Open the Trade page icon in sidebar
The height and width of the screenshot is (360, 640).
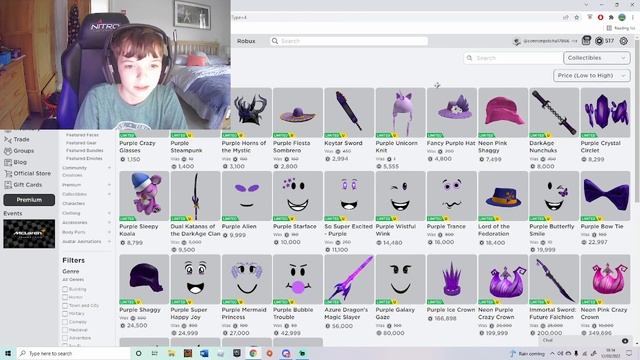[8, 140]
